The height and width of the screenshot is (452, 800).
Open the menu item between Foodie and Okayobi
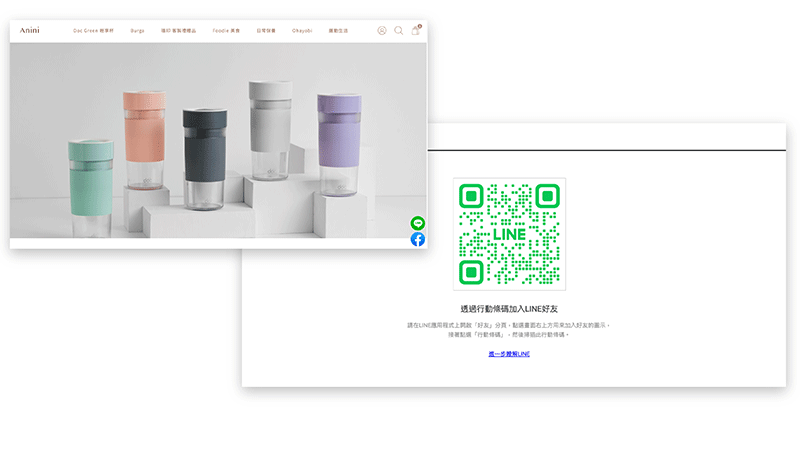tap(266, 31)
